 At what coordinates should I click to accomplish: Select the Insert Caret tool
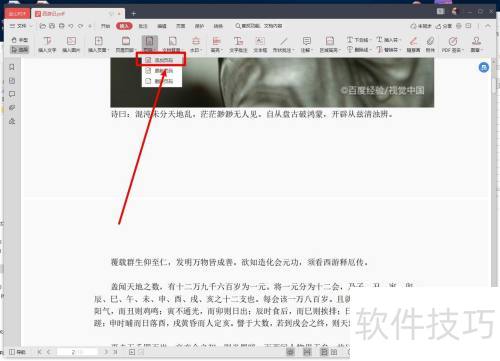388,40
